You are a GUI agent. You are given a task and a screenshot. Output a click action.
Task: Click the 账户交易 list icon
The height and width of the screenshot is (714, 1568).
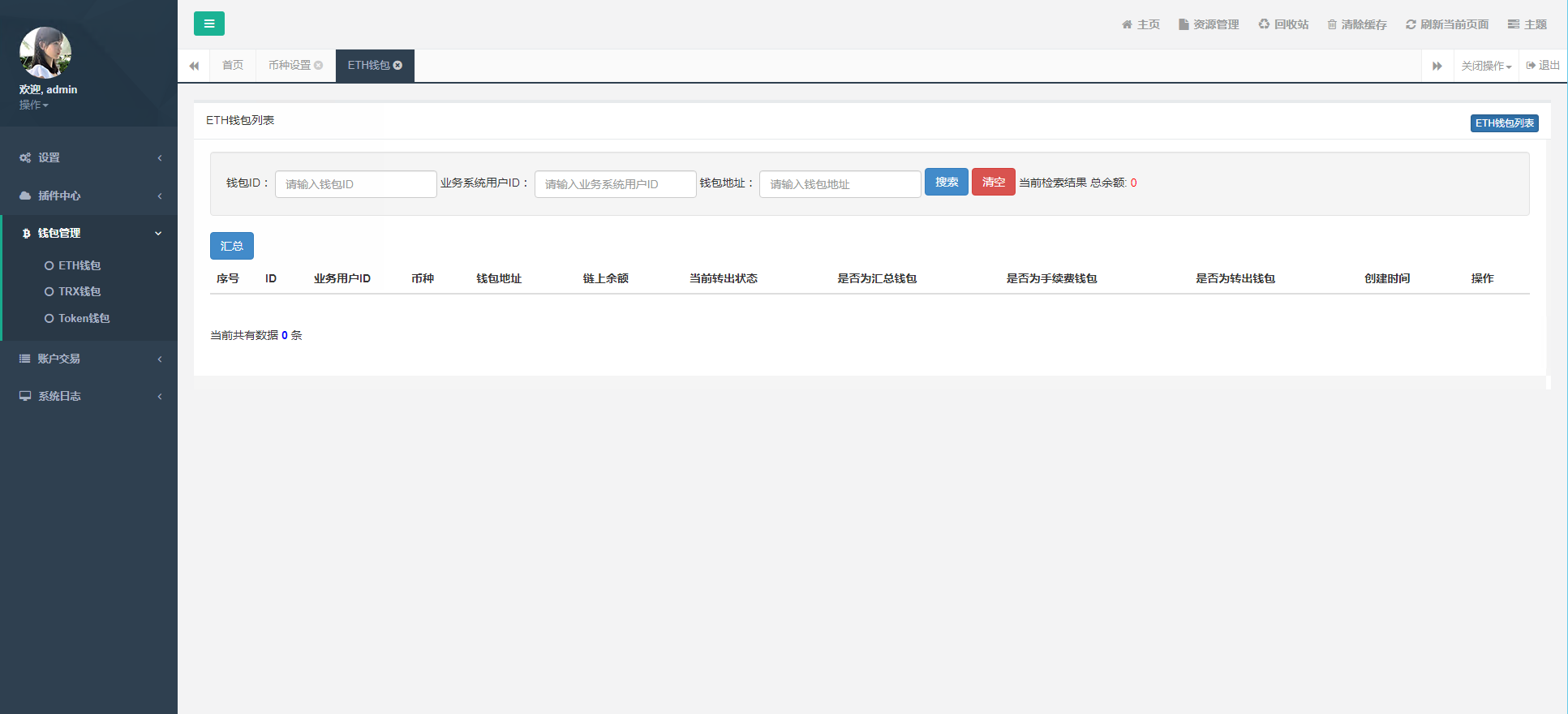coord(25,359)
